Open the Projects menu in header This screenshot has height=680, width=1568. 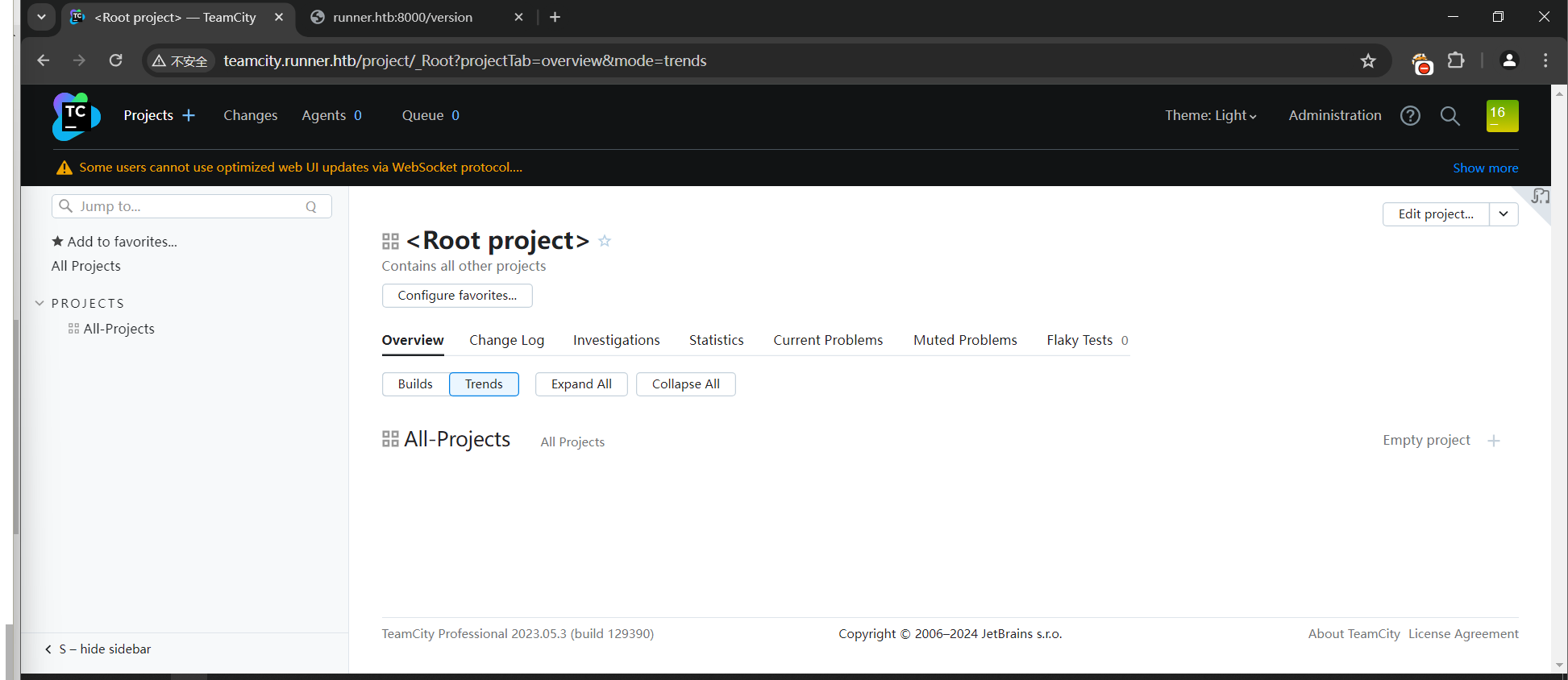coord(148,115)
